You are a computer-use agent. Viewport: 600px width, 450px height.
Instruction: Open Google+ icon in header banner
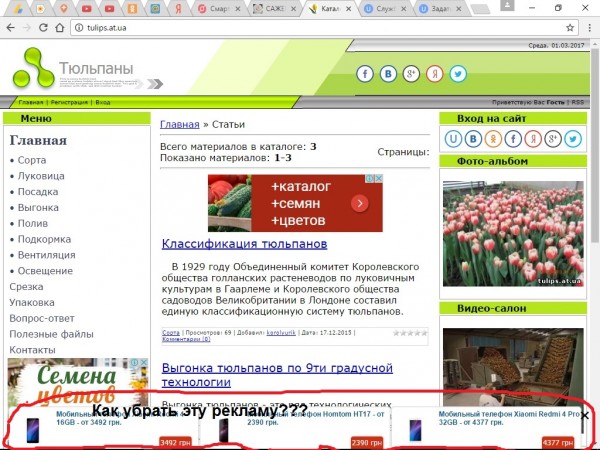[x=411, y=73]
